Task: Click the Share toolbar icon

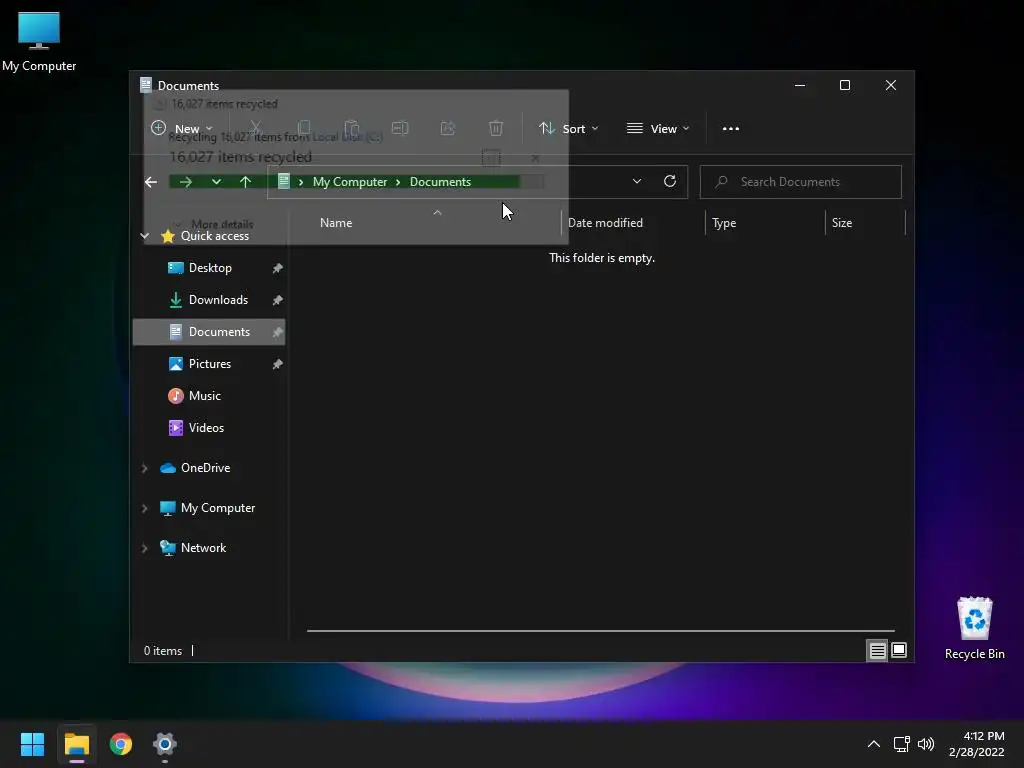Action: click(448, 129)
